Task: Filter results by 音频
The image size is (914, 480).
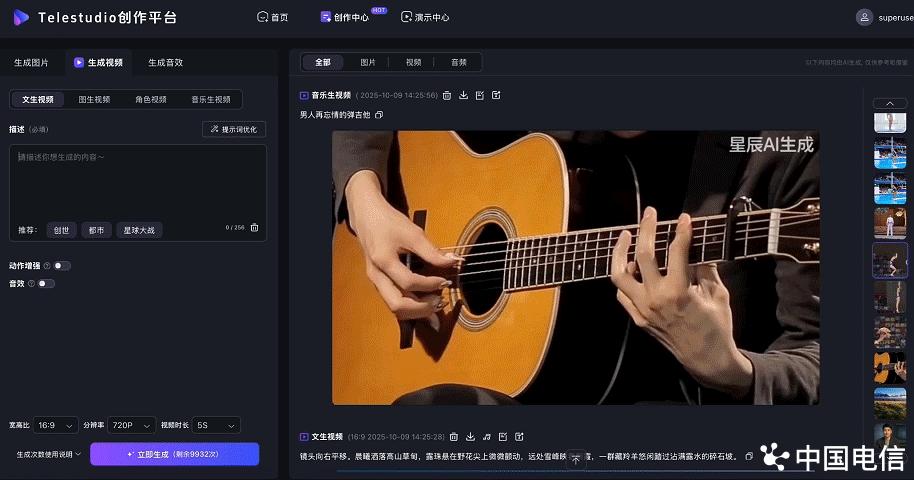Action: (459, 62)
